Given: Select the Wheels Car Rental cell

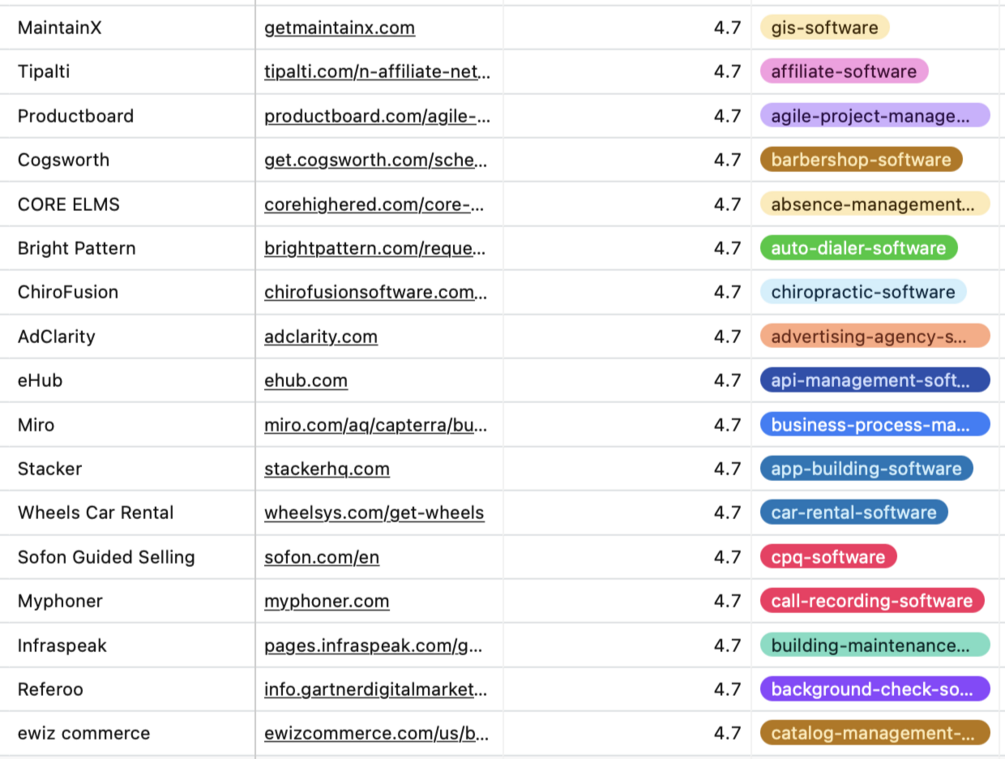Looking at the screenshot, I should 127,512.
